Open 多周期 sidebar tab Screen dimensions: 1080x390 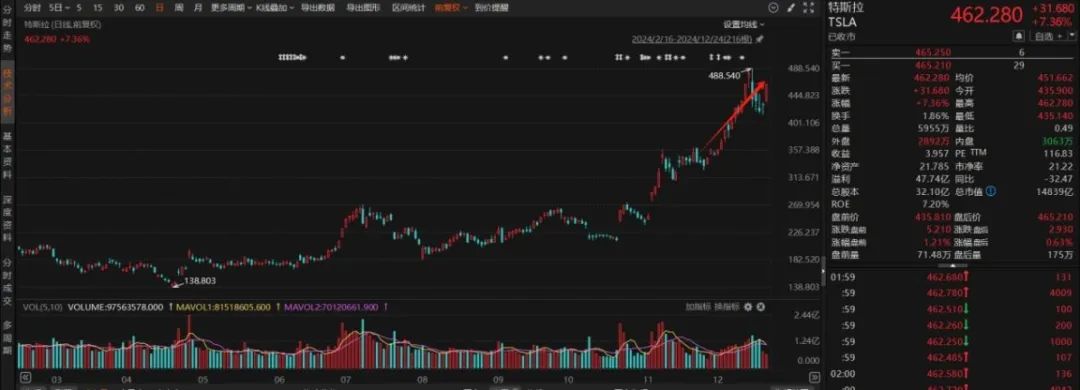[x=7, y=337]
